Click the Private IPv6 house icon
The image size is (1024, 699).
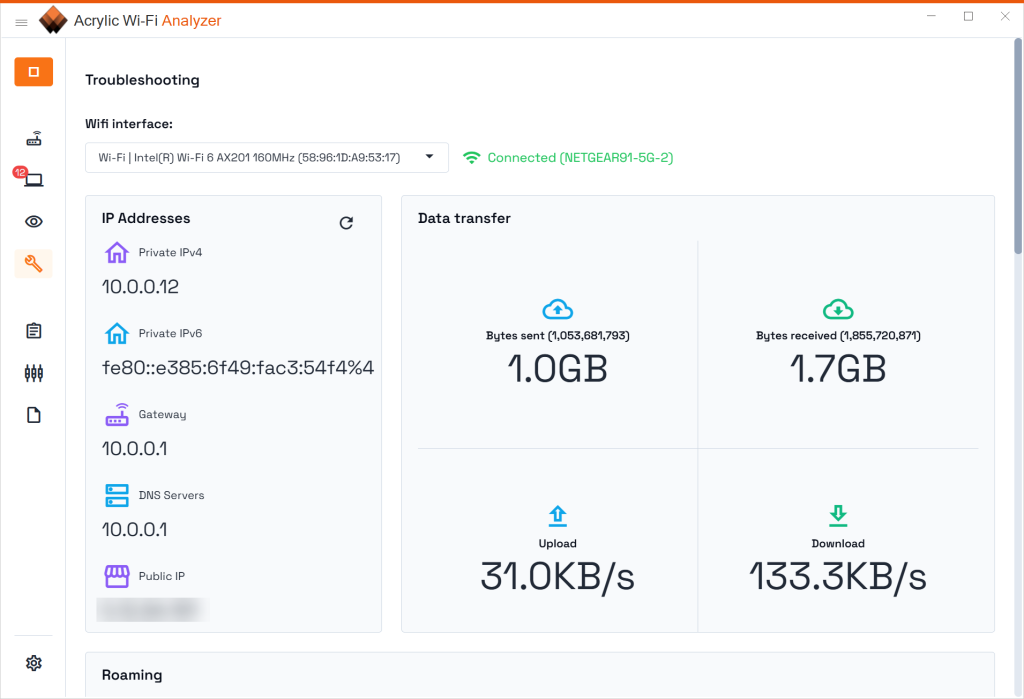[x=117, y=333]
